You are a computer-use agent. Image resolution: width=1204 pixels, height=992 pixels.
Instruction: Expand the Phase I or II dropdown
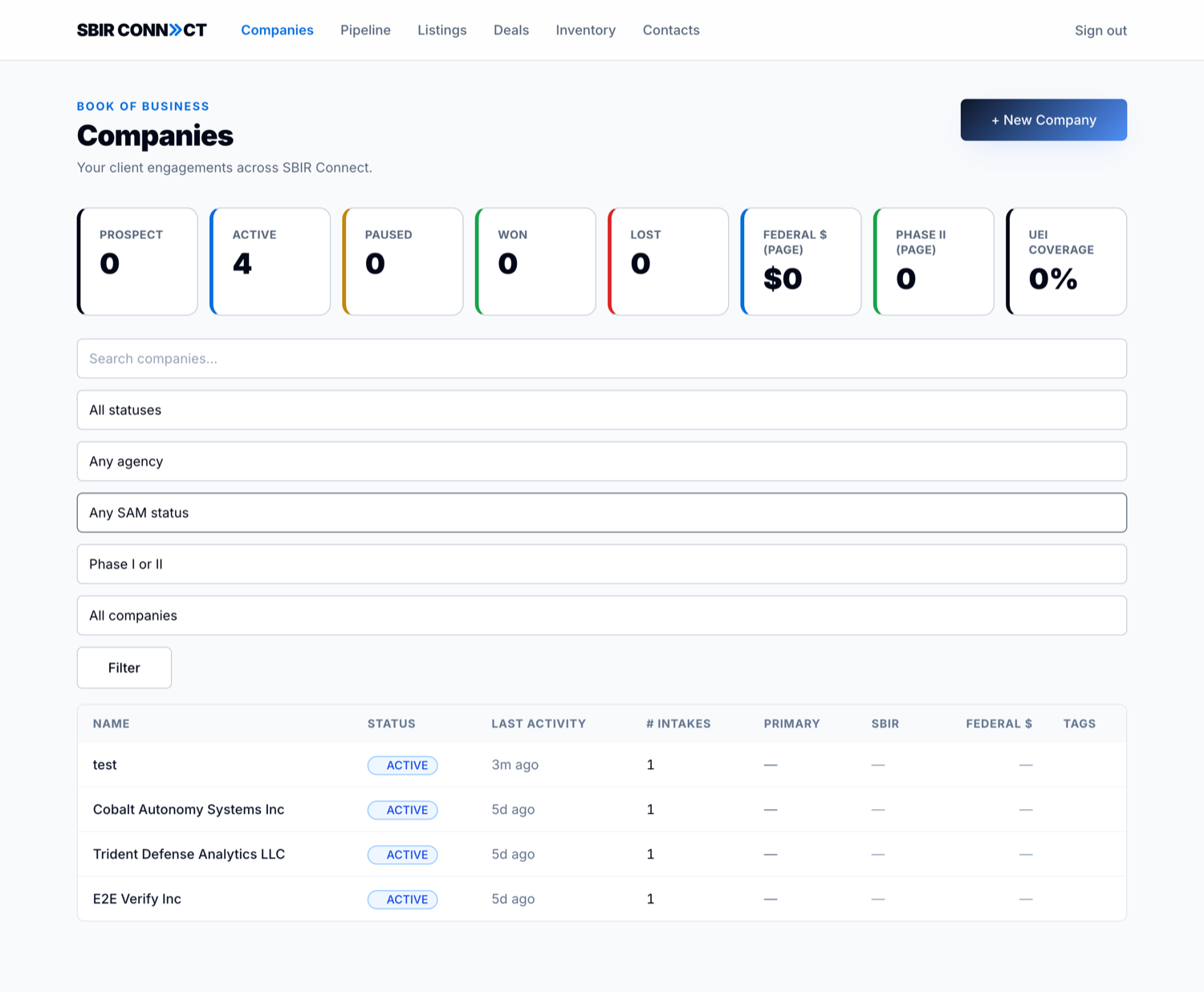point(602,563)
